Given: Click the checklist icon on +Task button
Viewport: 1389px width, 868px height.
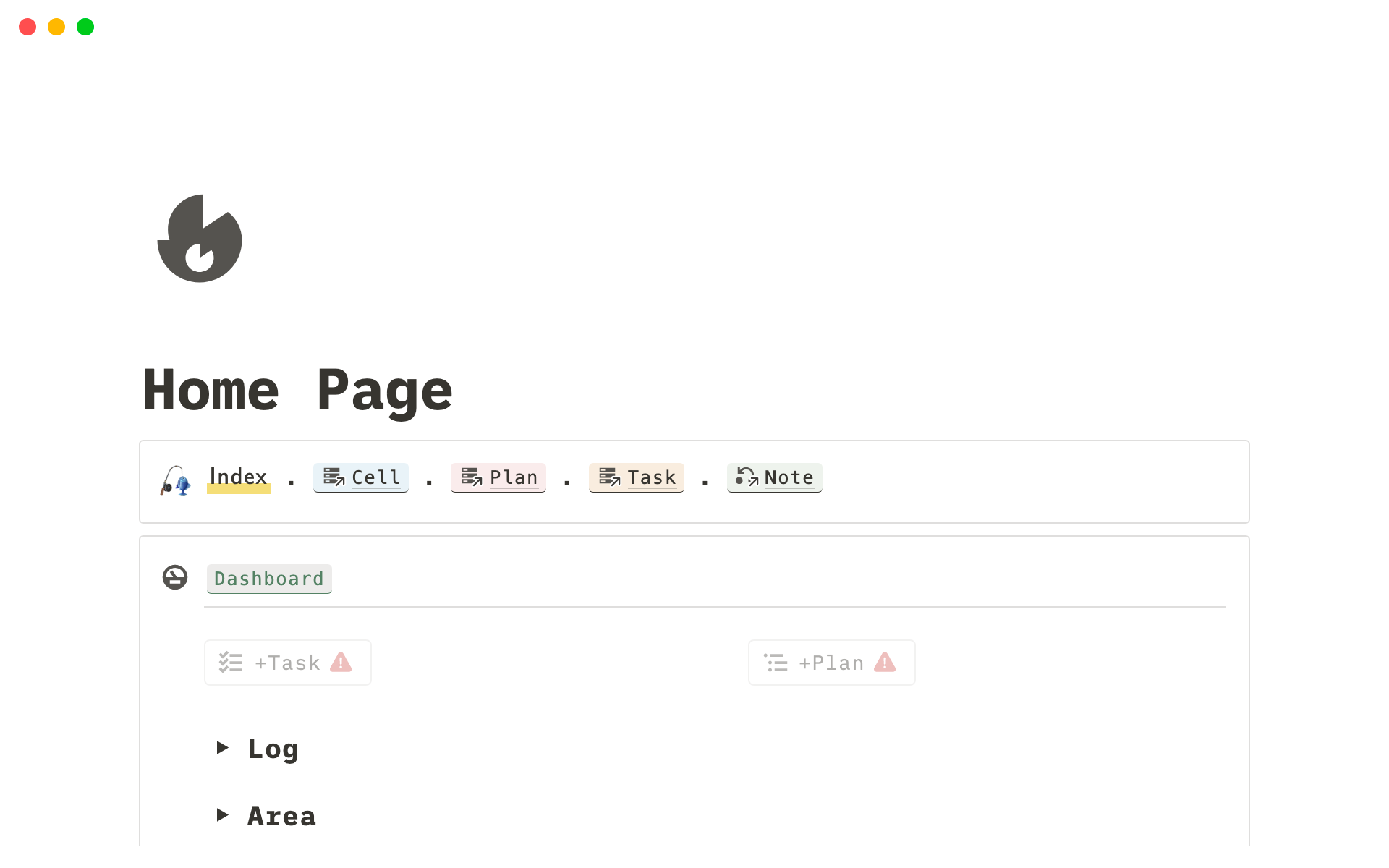Looking at the screenshot, I should click(x=231, y=663).
